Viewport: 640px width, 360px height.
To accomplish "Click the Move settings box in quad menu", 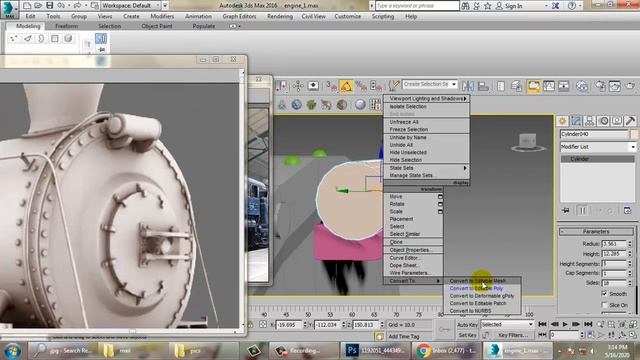I will (440, 197).
